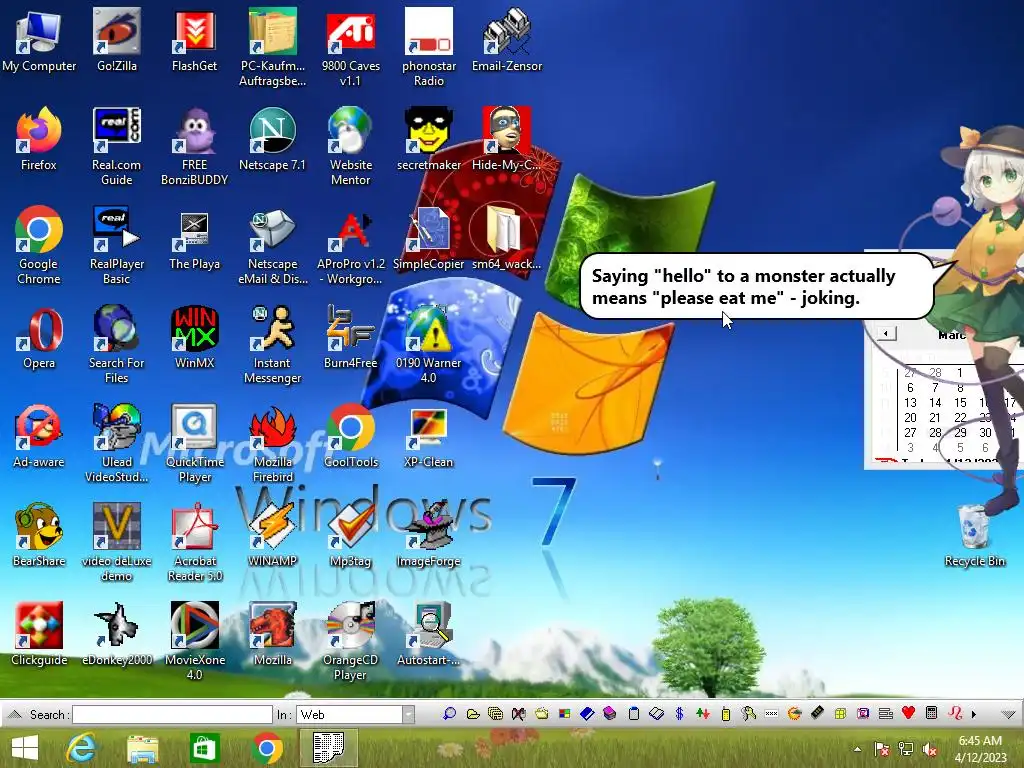Open File Explorer from taskbar

(142, 748)
